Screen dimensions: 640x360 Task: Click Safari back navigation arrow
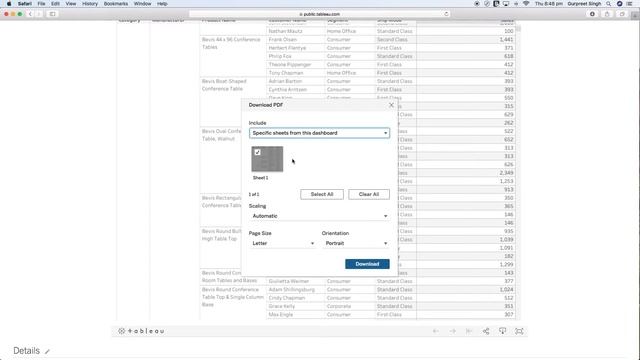point(30,14)
